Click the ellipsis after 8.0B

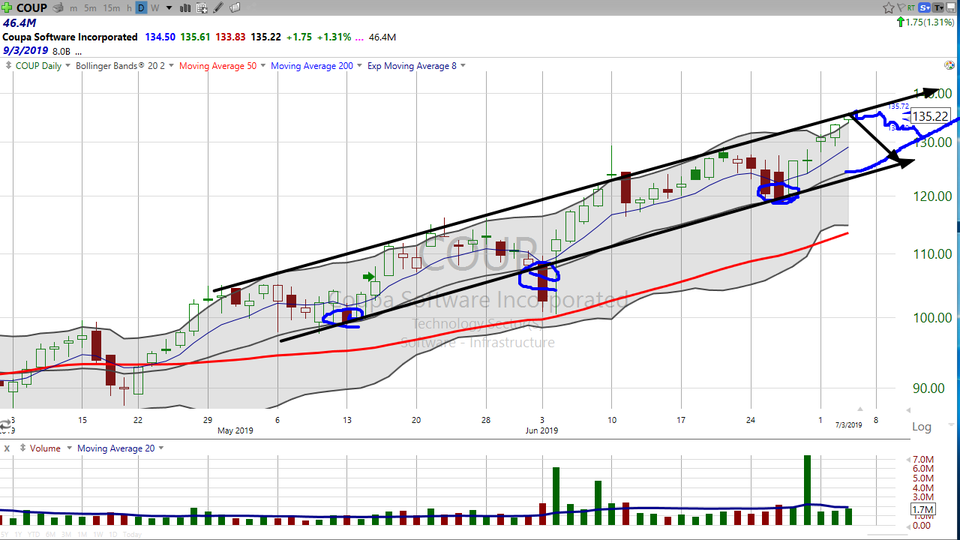pos(78,52)
